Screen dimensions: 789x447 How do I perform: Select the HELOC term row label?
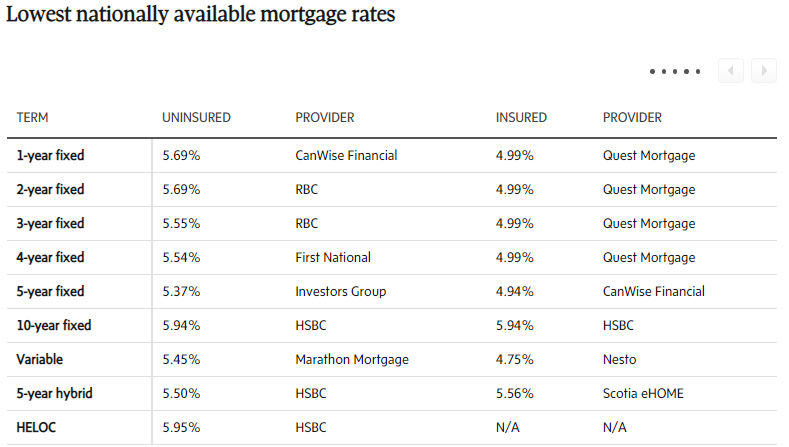[x=35, y=427]
